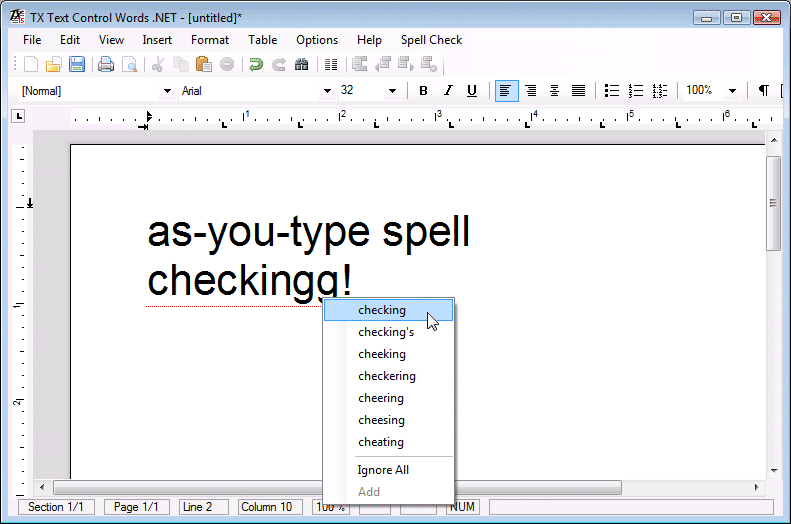791x524 pixels.
Task: Expand the 100% zoom dropdown
Action: click(732, 91)
